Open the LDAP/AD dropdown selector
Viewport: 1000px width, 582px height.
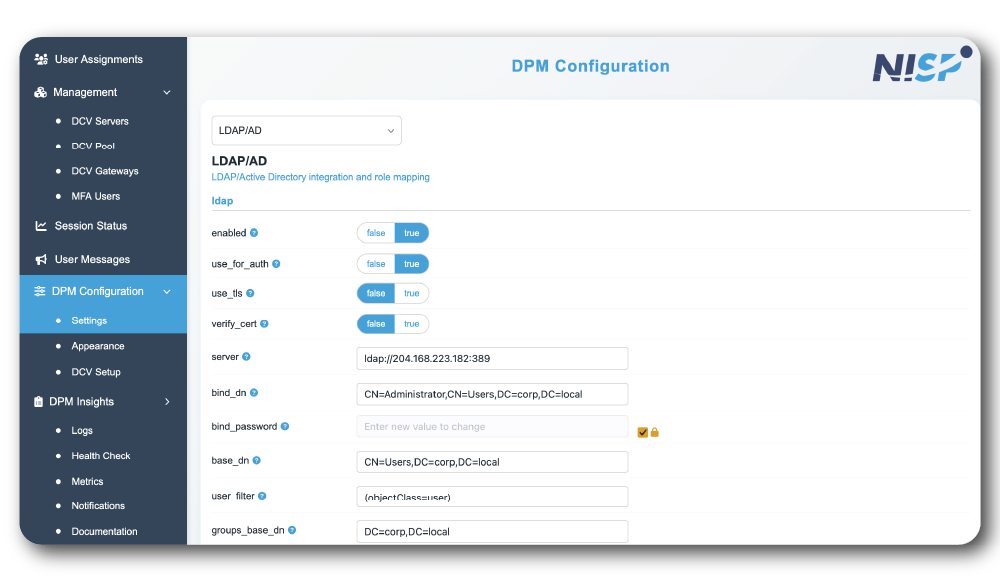pos(306,131)
